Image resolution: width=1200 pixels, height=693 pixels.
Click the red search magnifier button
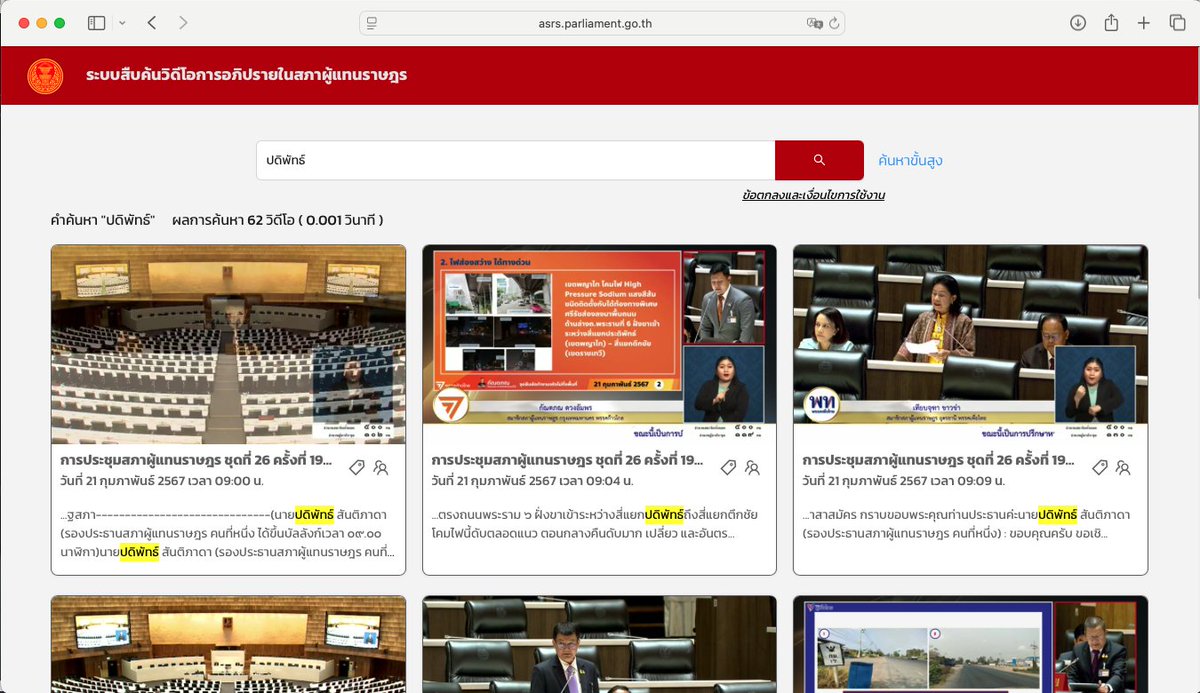(819, 160)
